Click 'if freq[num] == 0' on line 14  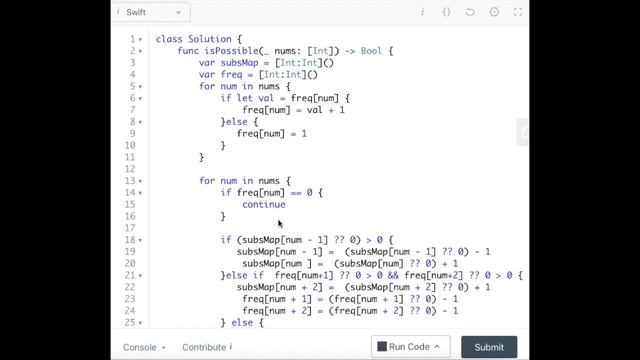click(x=267, y=193)
